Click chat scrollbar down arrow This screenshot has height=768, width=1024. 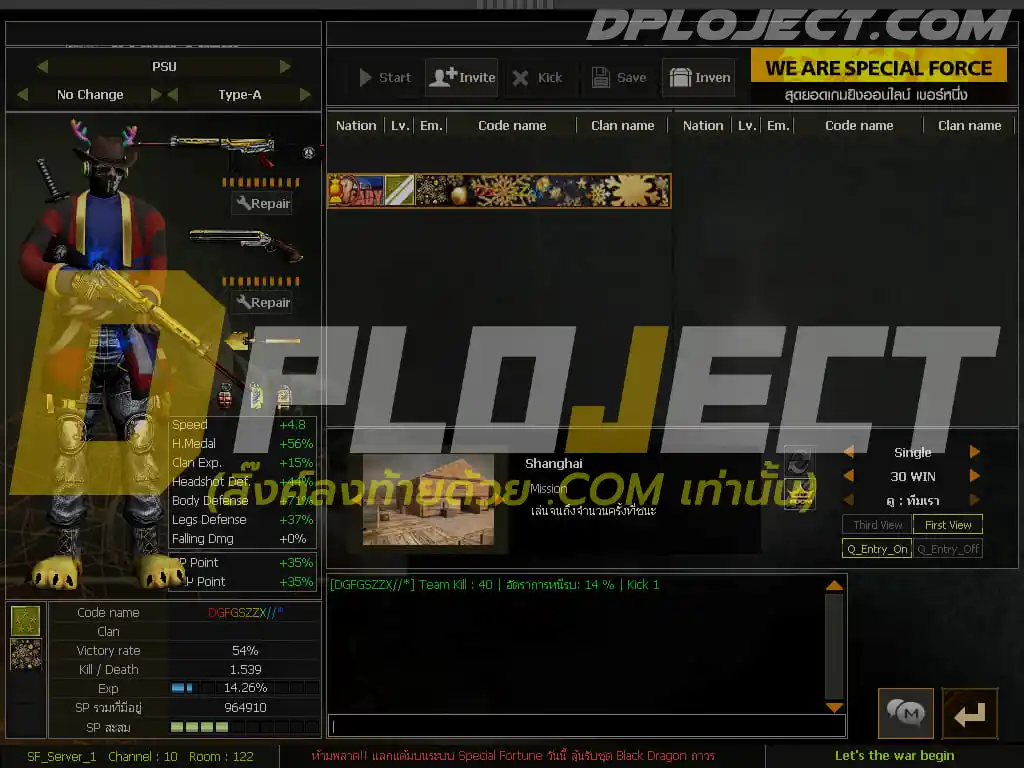point(834,707)
